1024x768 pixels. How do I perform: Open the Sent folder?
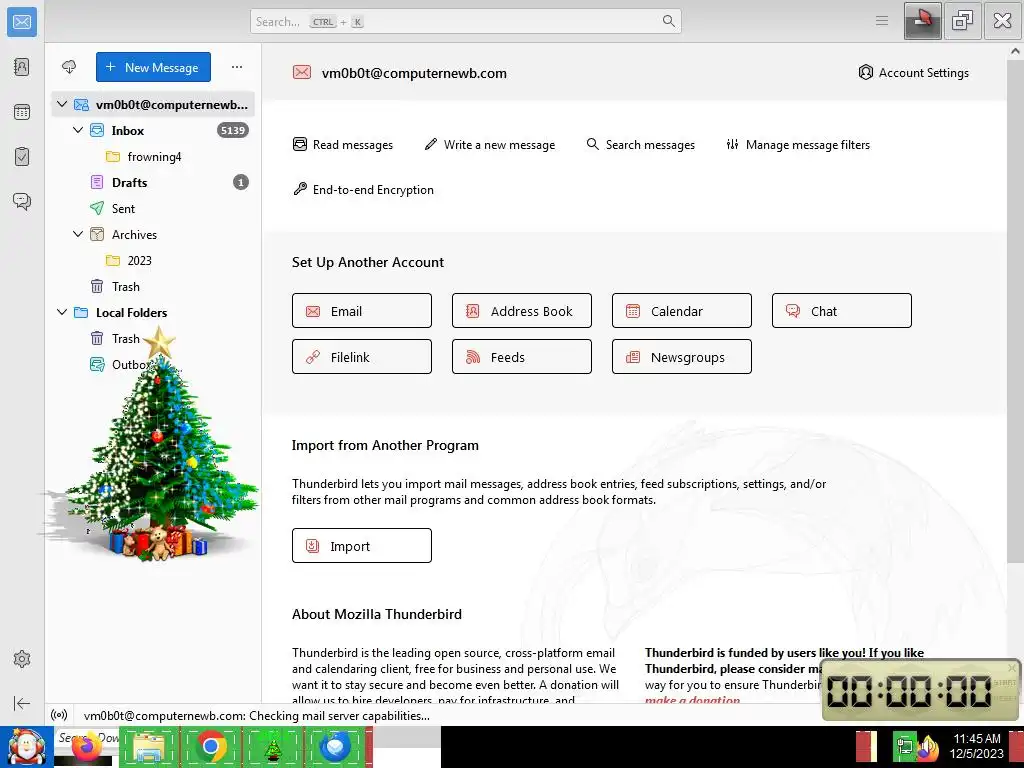click(x=153, y=208)
